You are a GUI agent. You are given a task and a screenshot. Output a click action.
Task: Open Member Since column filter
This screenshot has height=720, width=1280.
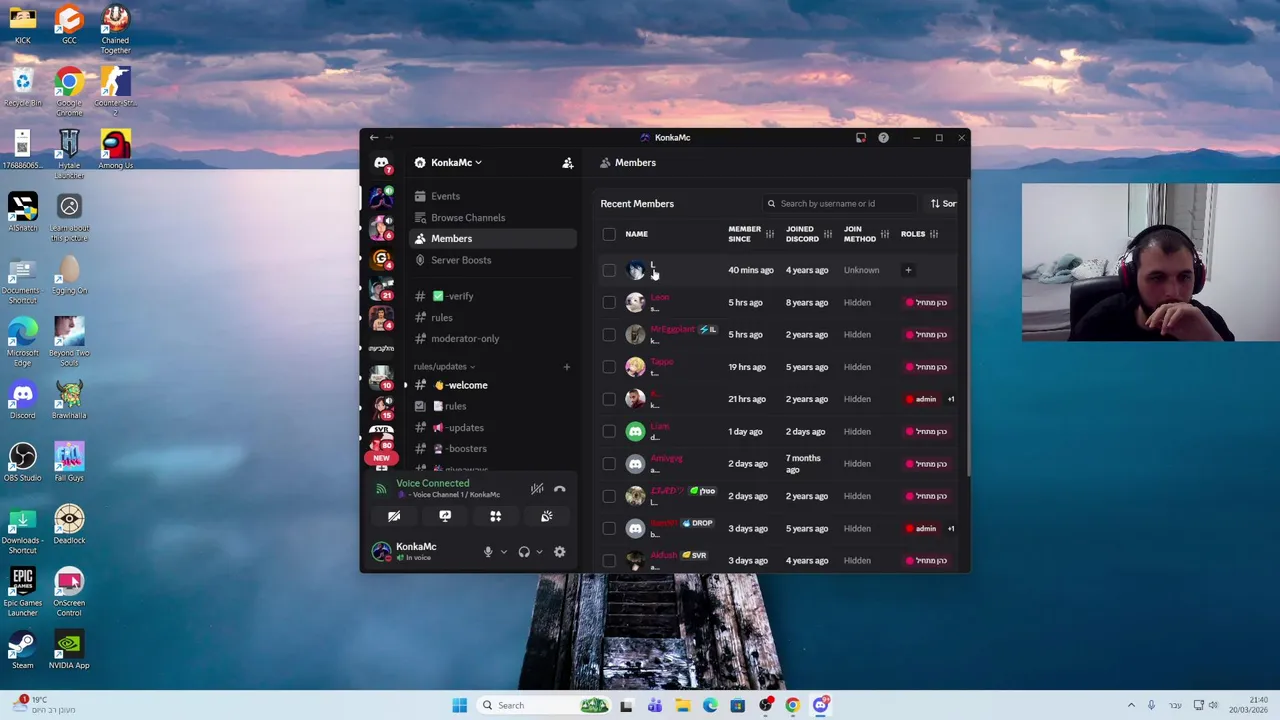pos(770,234)
